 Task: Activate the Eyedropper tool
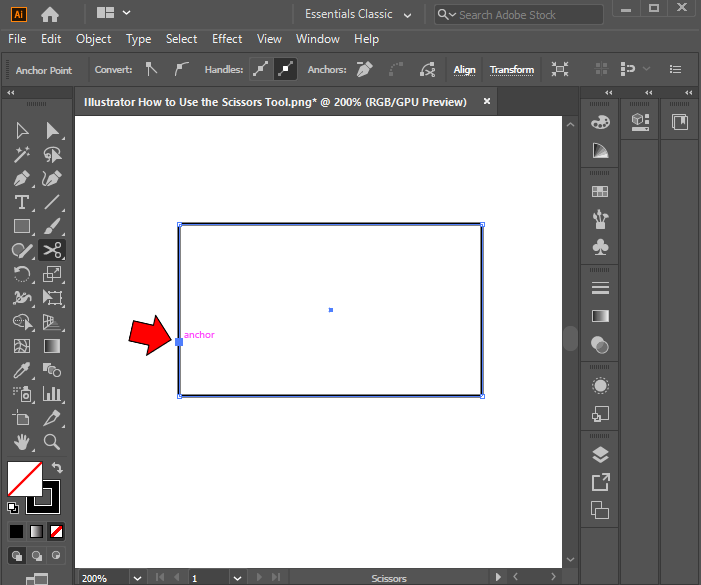[x=21, y=370]
